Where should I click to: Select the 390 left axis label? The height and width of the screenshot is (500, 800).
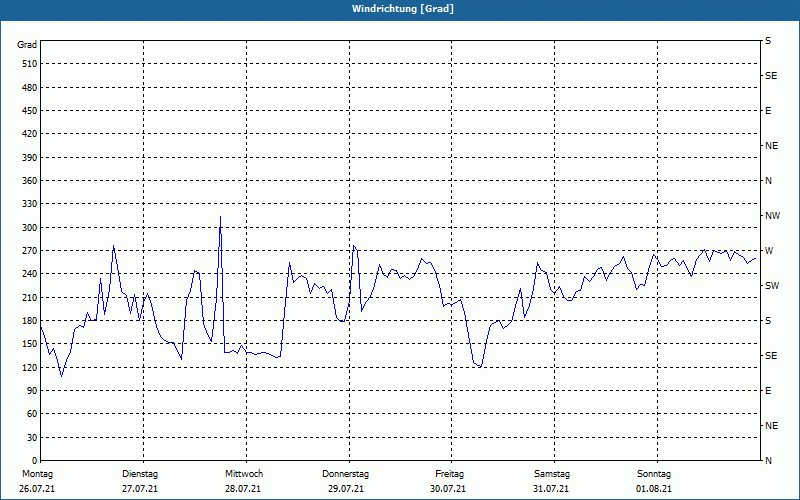(30, 157)
